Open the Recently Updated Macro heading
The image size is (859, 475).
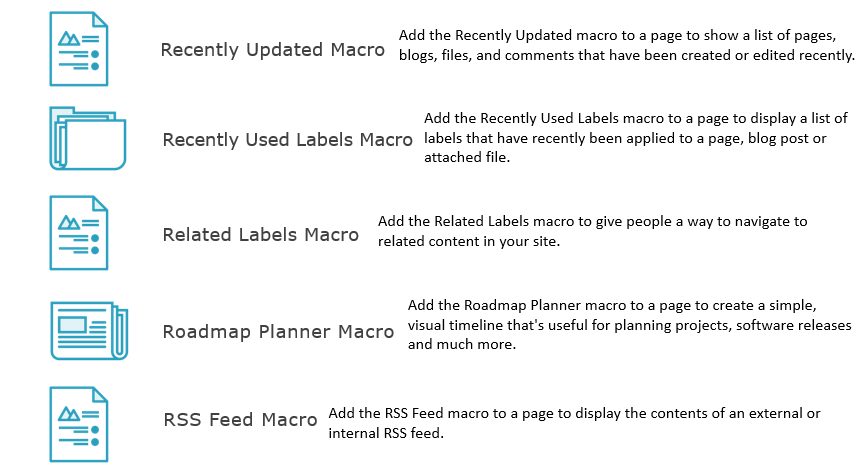272,50
